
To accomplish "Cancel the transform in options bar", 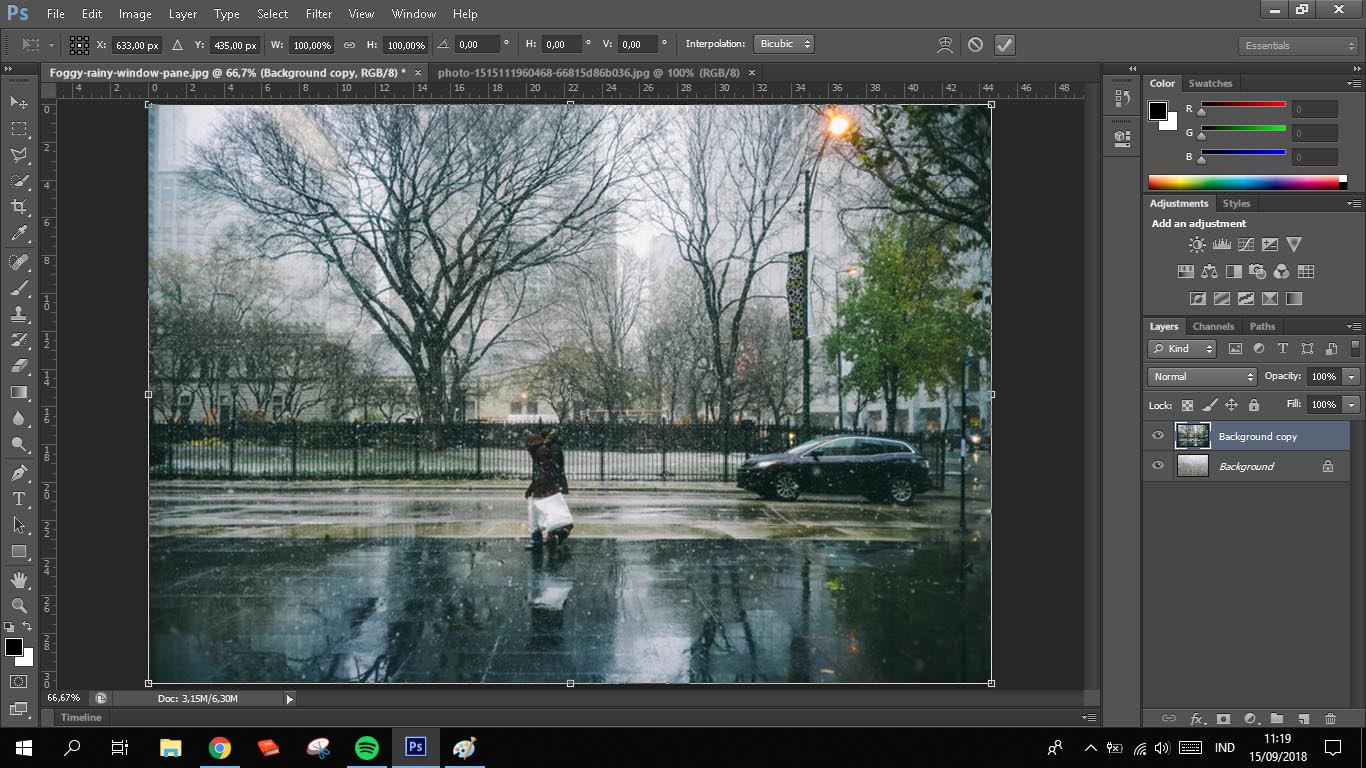I will click(x=975, y=45).
